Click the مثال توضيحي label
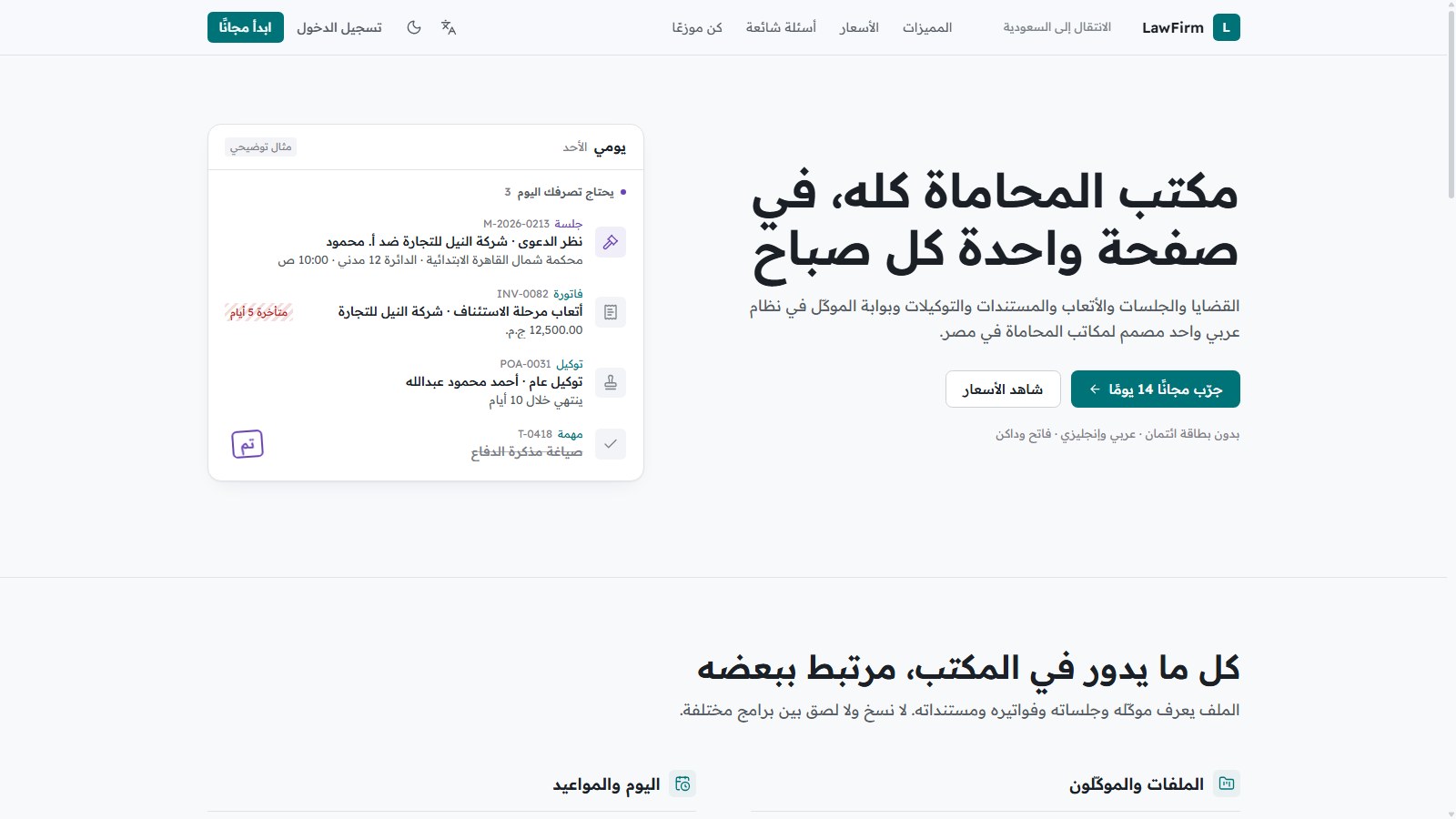 261,147
